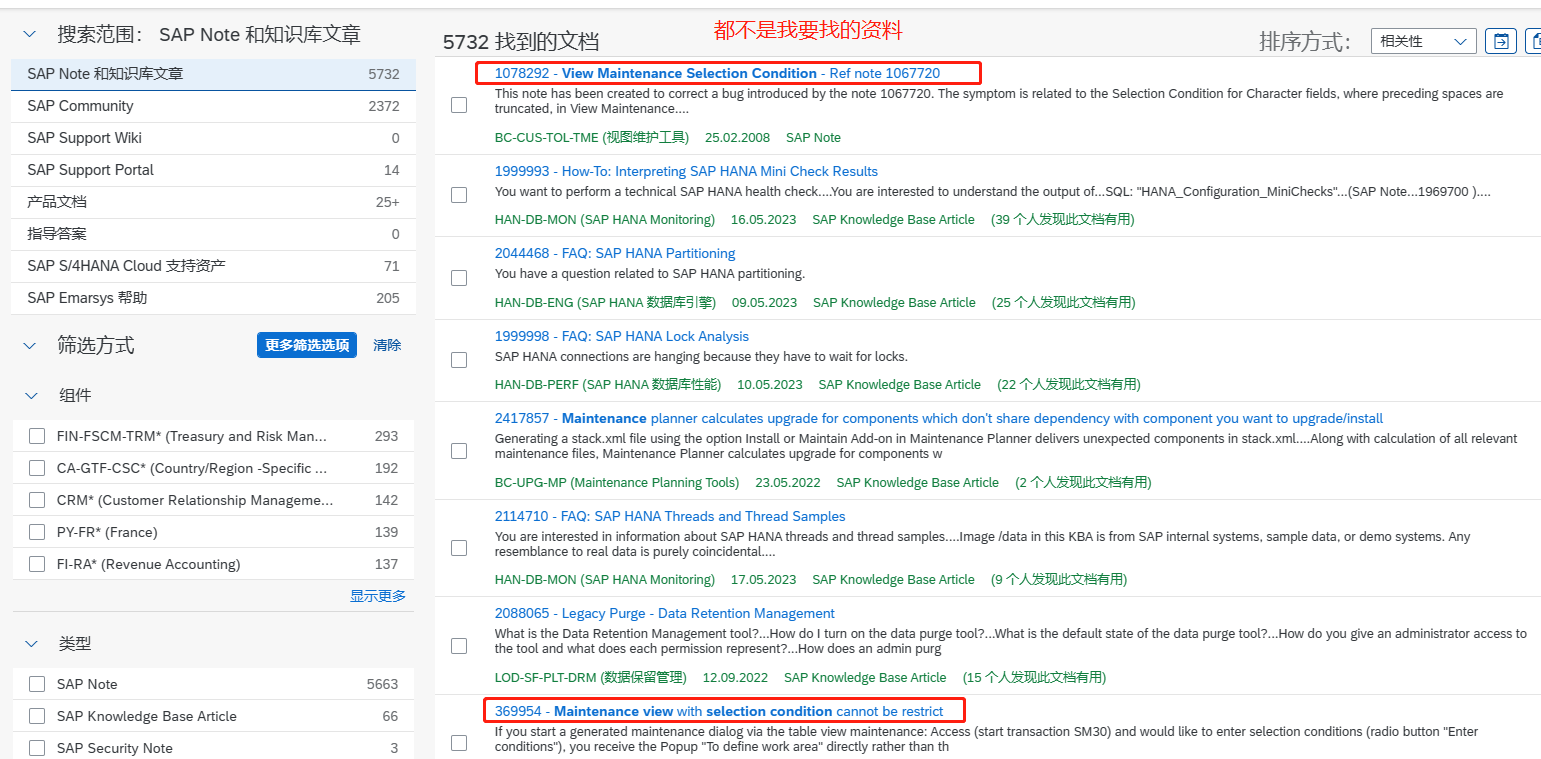Collapse the 搜索范围 section
Image resolution: width=1541 pixels, height=759 pixels.
(x=29, y=33)
